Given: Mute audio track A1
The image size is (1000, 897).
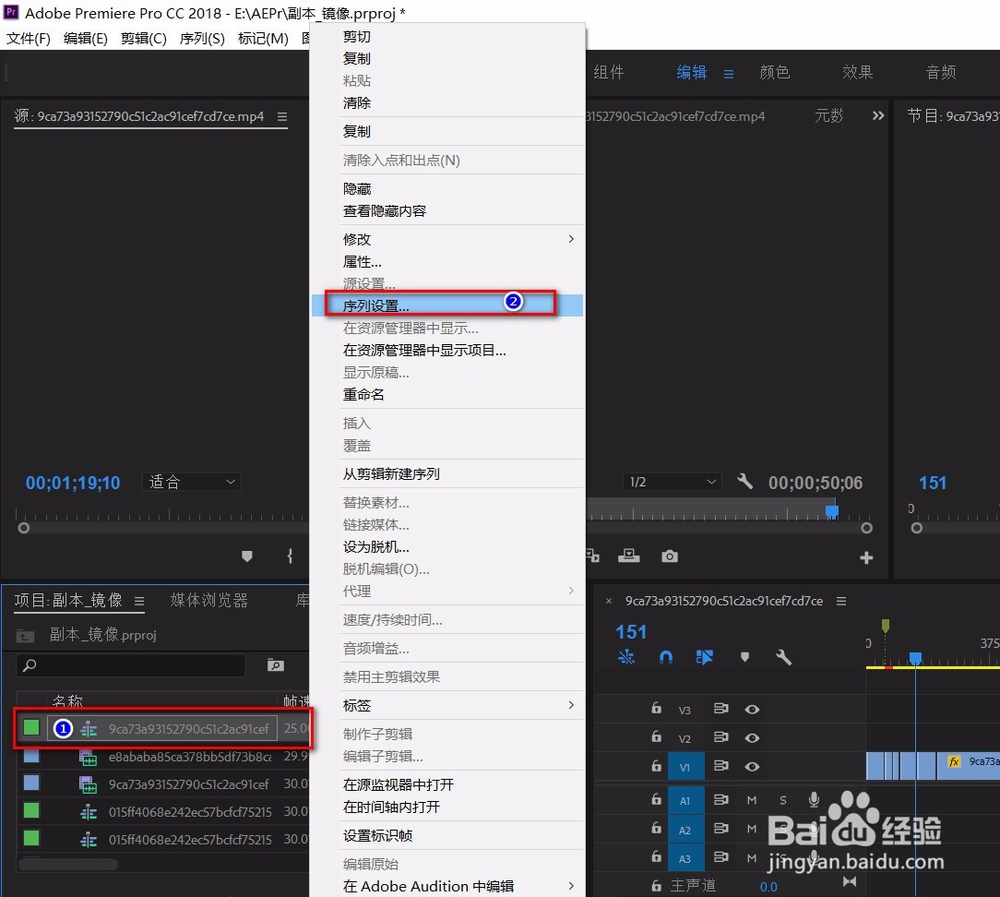Looking at the screenshot, I should tap(752, 800).
